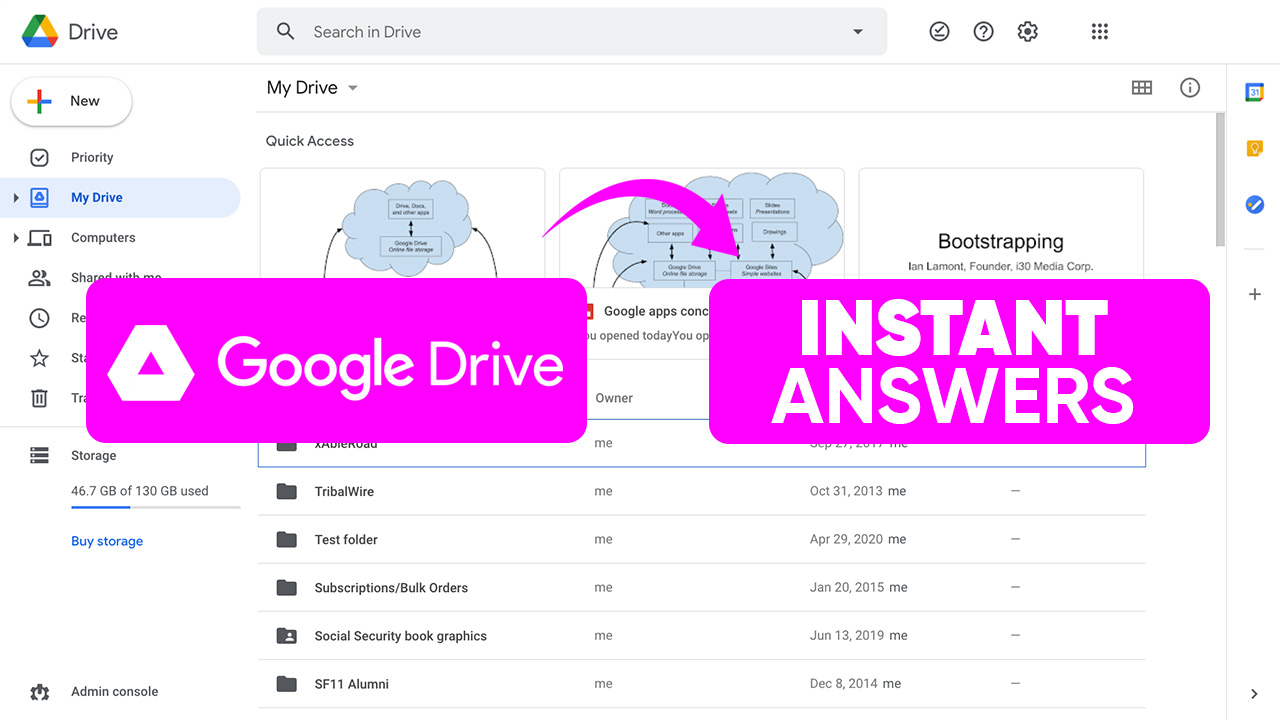Viewport: 1280px width, 720px height.
Task: Show the side panel via bottom-right chevron
Action: [1253, 693]
